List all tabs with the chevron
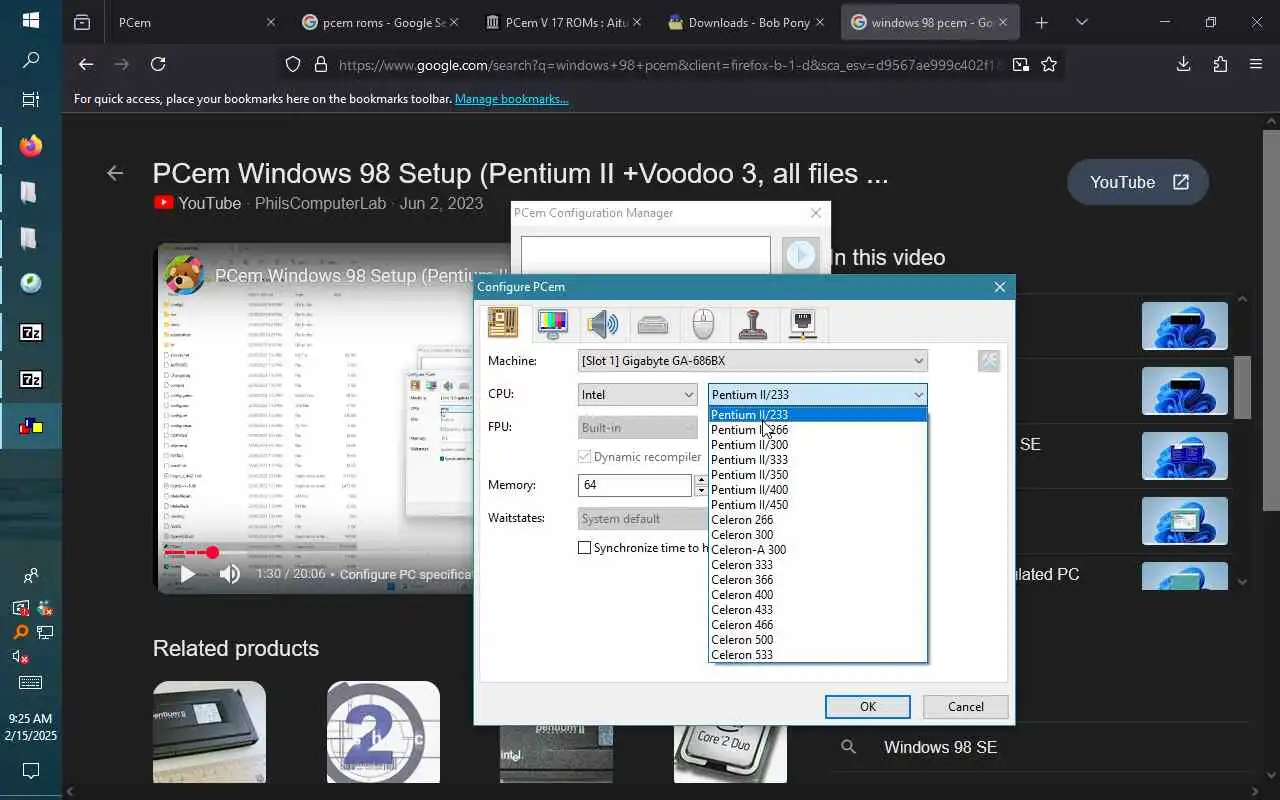1280x800 pixels. click(1081, 22)
